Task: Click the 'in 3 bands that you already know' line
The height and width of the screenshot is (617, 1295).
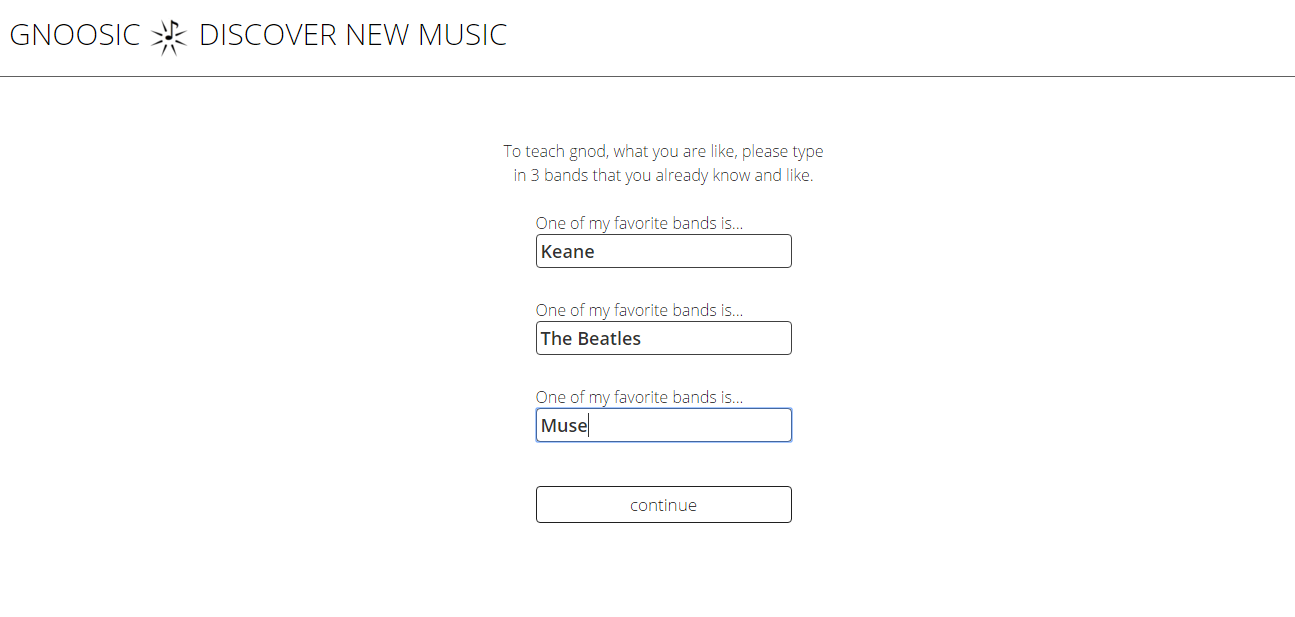Action: coord(663,176)
